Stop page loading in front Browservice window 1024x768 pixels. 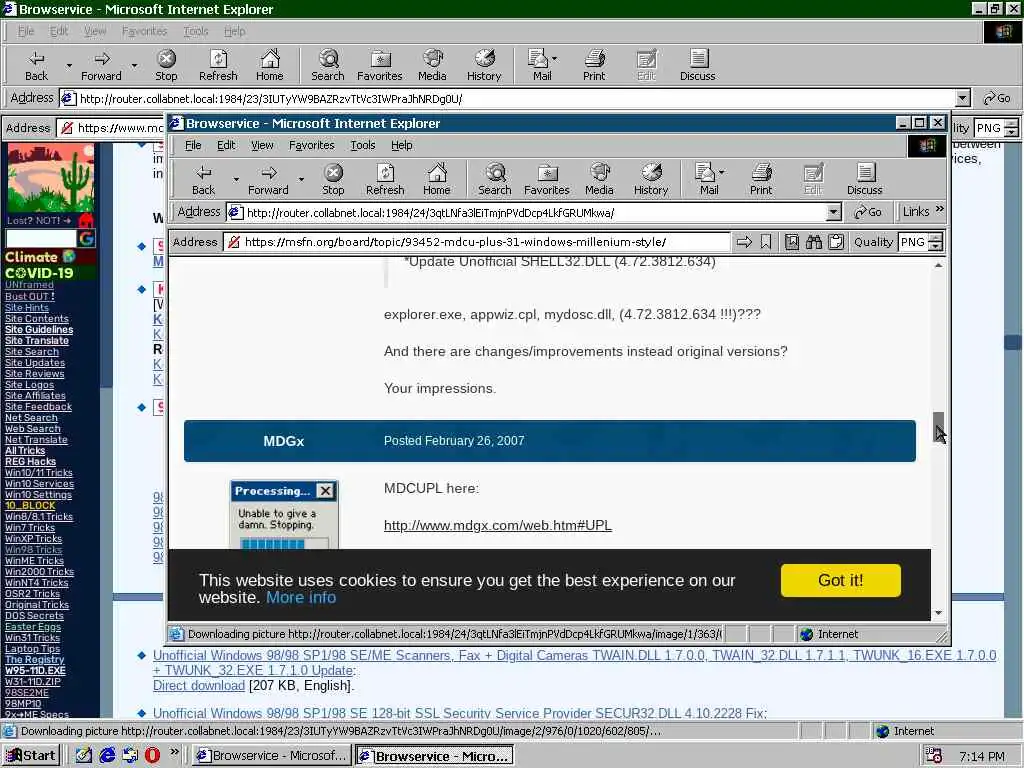point(333,179)
